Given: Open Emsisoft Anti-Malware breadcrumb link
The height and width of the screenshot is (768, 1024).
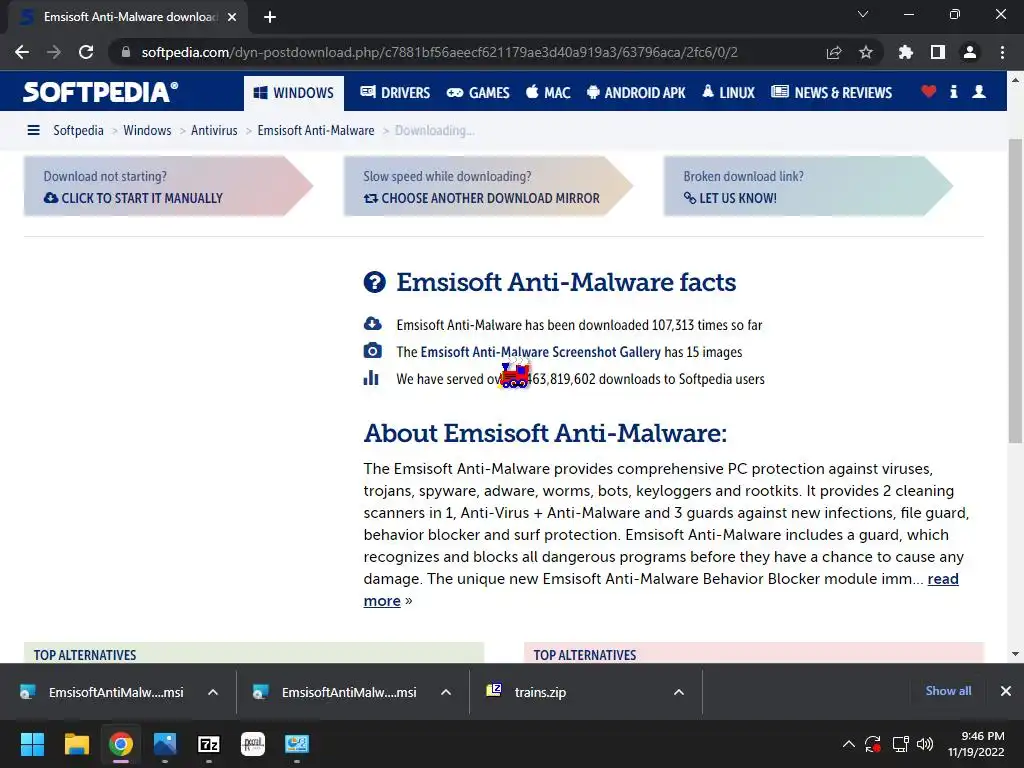Looking at the screenshot, I should 316,131.
